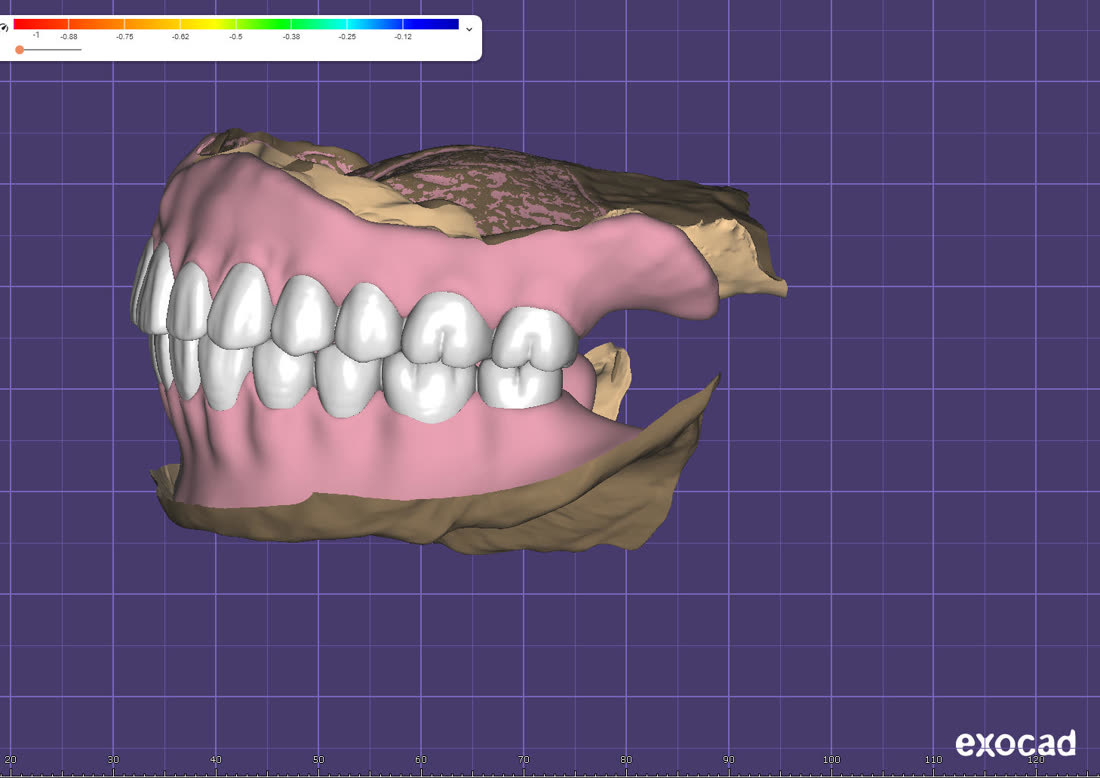Click the -0.5 label on the color scale
The image size is (1100, 778).
[x=236, y=36]
